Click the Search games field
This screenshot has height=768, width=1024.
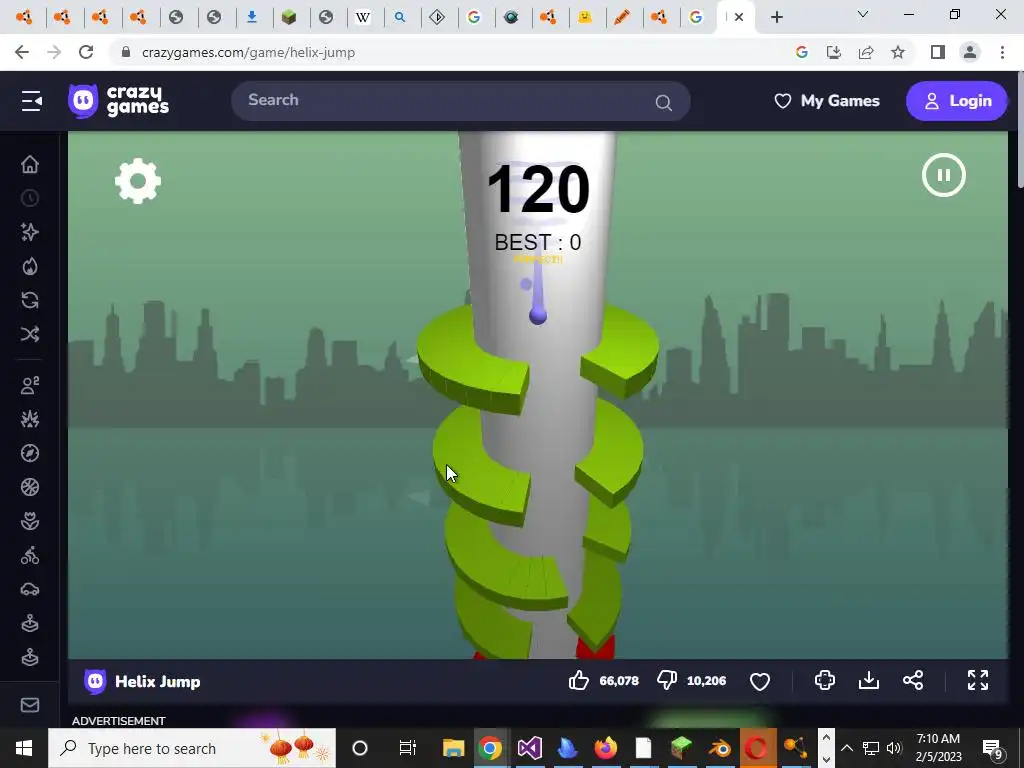coord(460,101)
